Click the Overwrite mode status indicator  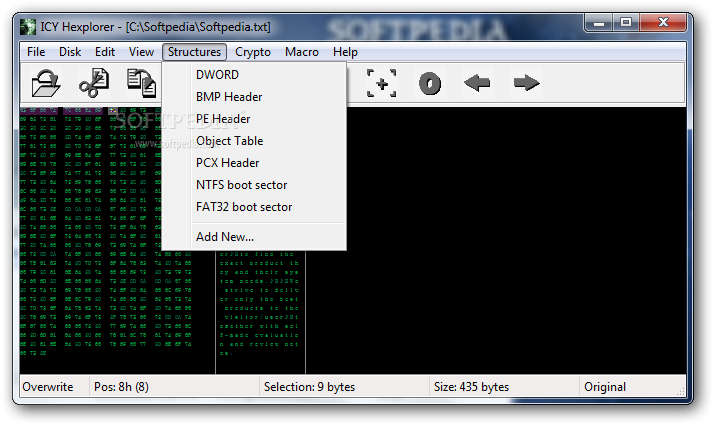pyautogui.click(x=54, y=387)
